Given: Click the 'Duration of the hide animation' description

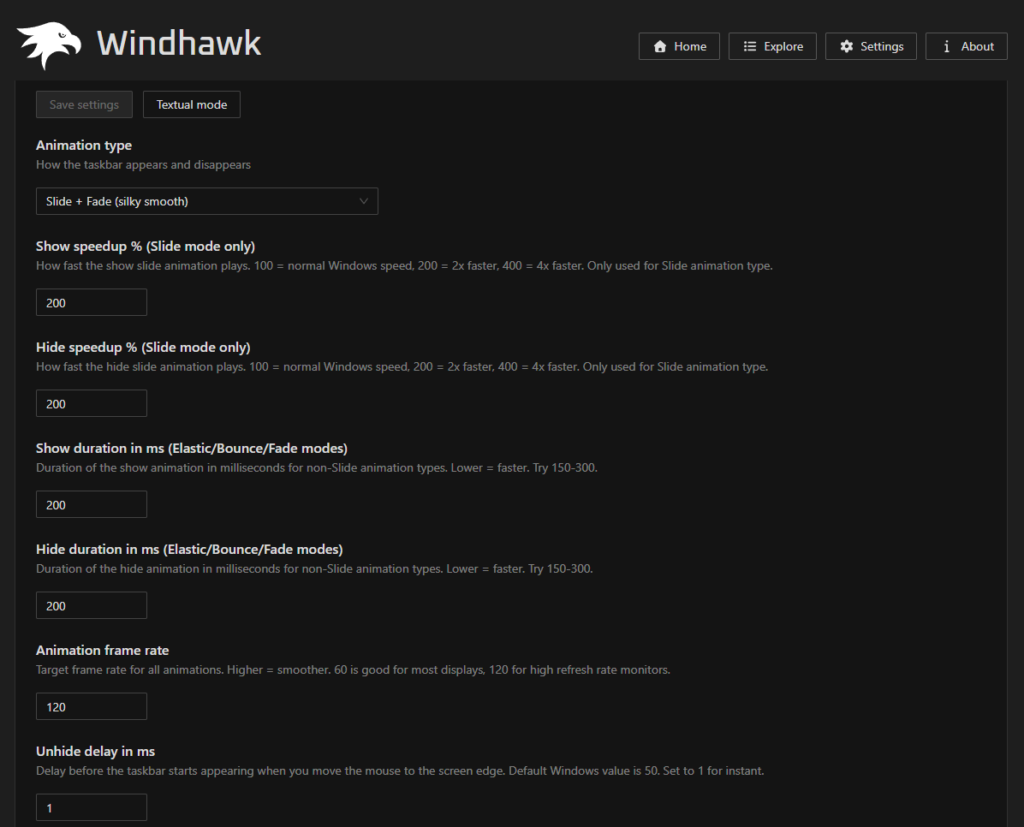Looking at the screenshot, I should click(x=314, y=568).
